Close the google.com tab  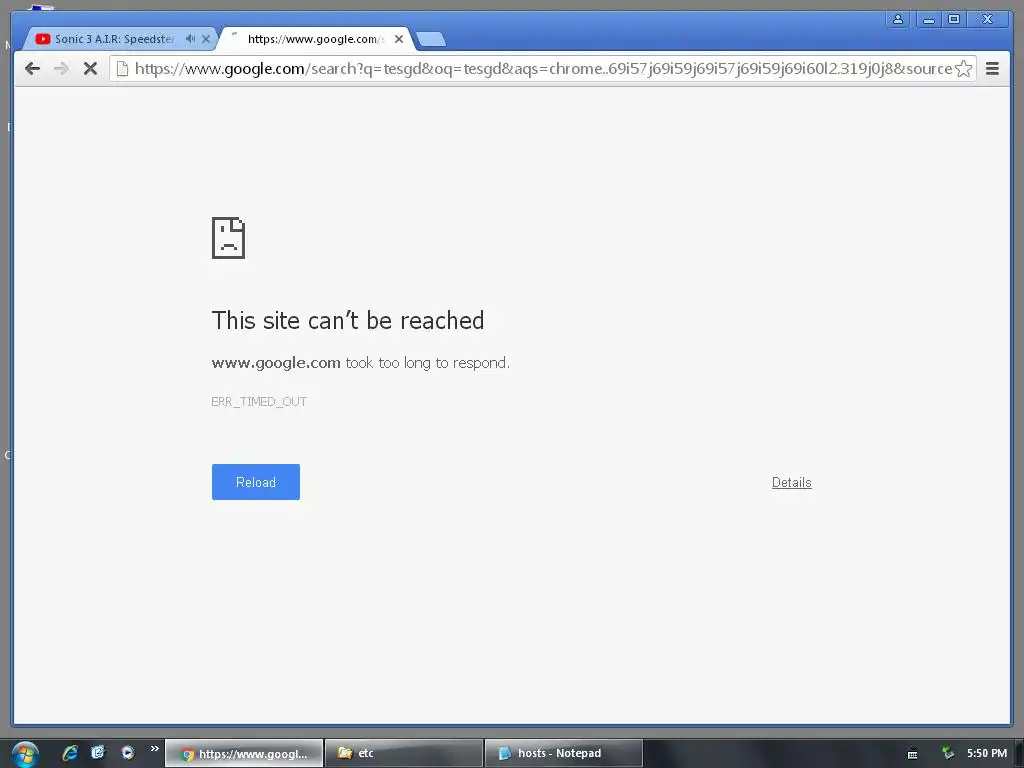pyautogui.click(x=399, y=39)
